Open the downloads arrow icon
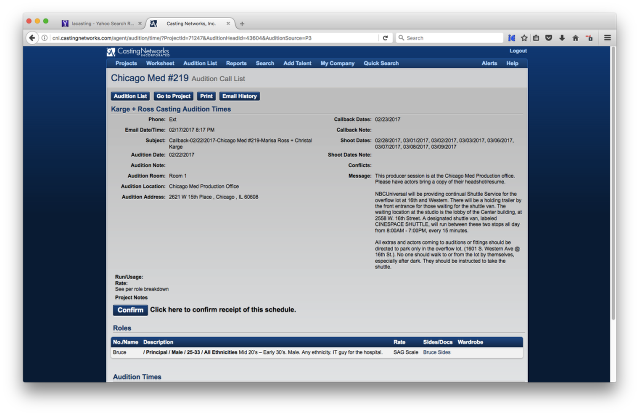 click(x=562, y=38)
